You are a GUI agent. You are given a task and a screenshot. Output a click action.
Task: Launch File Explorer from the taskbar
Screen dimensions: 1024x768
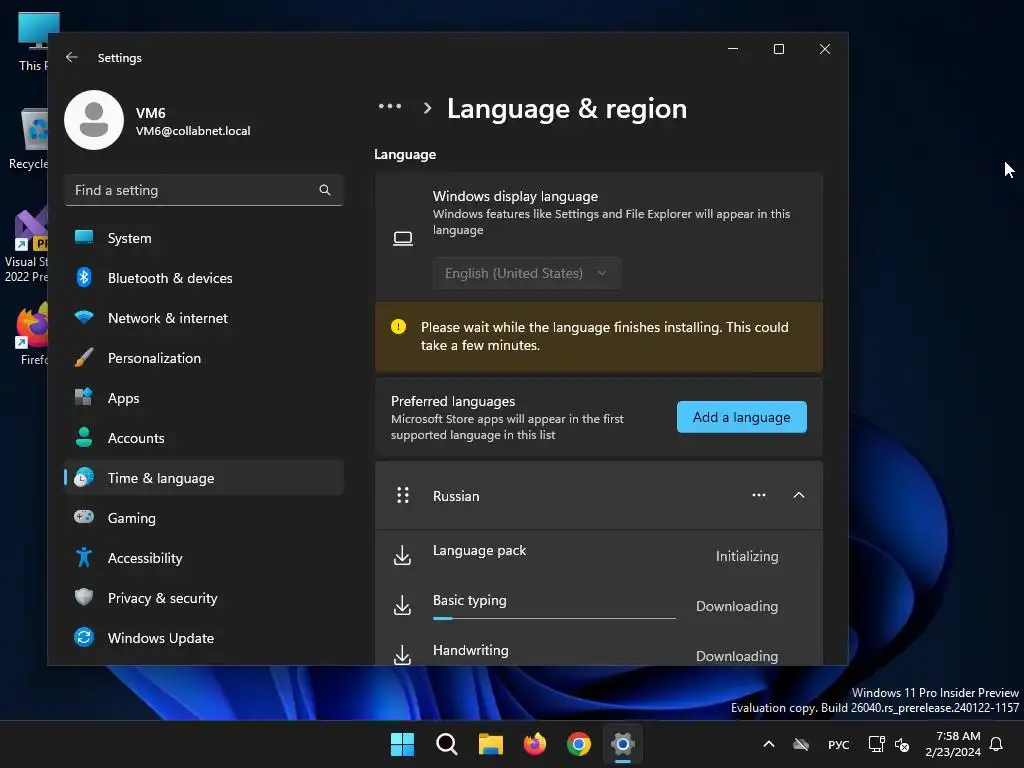(490, 744)
